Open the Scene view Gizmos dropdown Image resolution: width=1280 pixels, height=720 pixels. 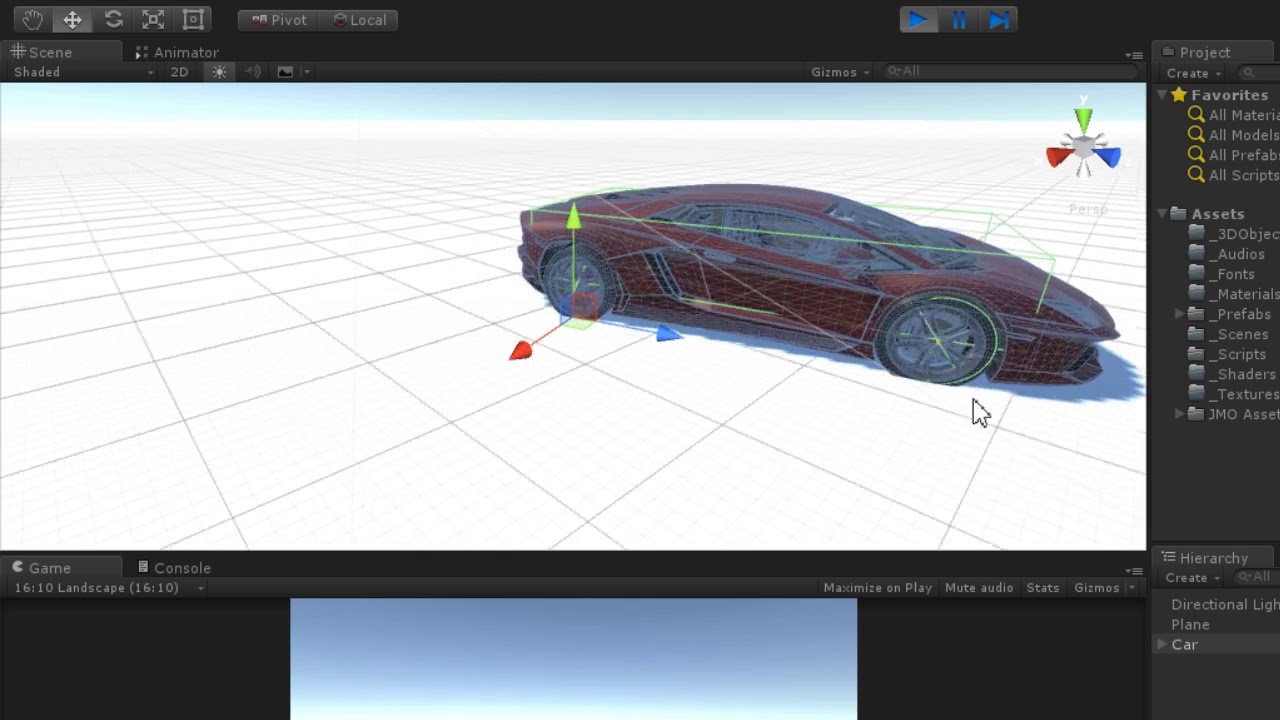840,72
